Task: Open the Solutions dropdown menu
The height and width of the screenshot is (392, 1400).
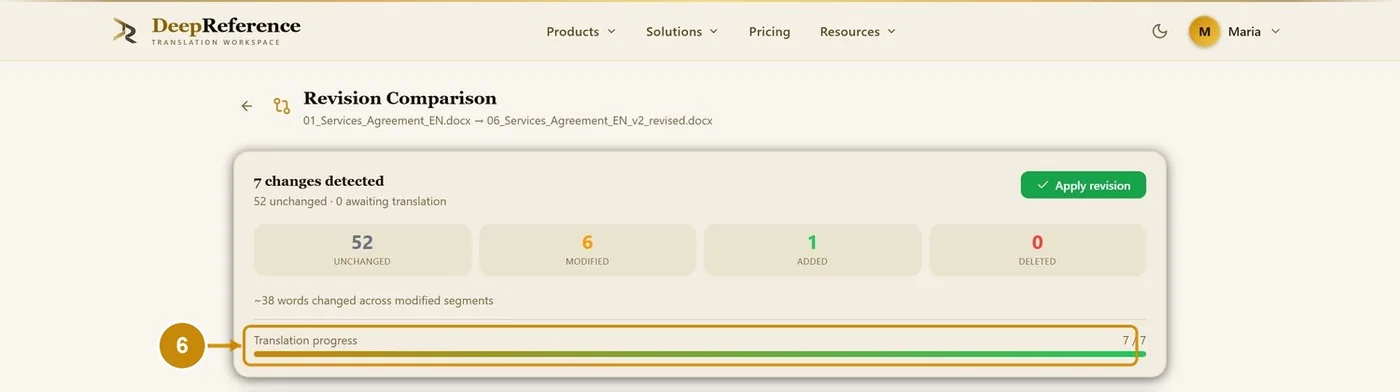Action: [682, 32]
